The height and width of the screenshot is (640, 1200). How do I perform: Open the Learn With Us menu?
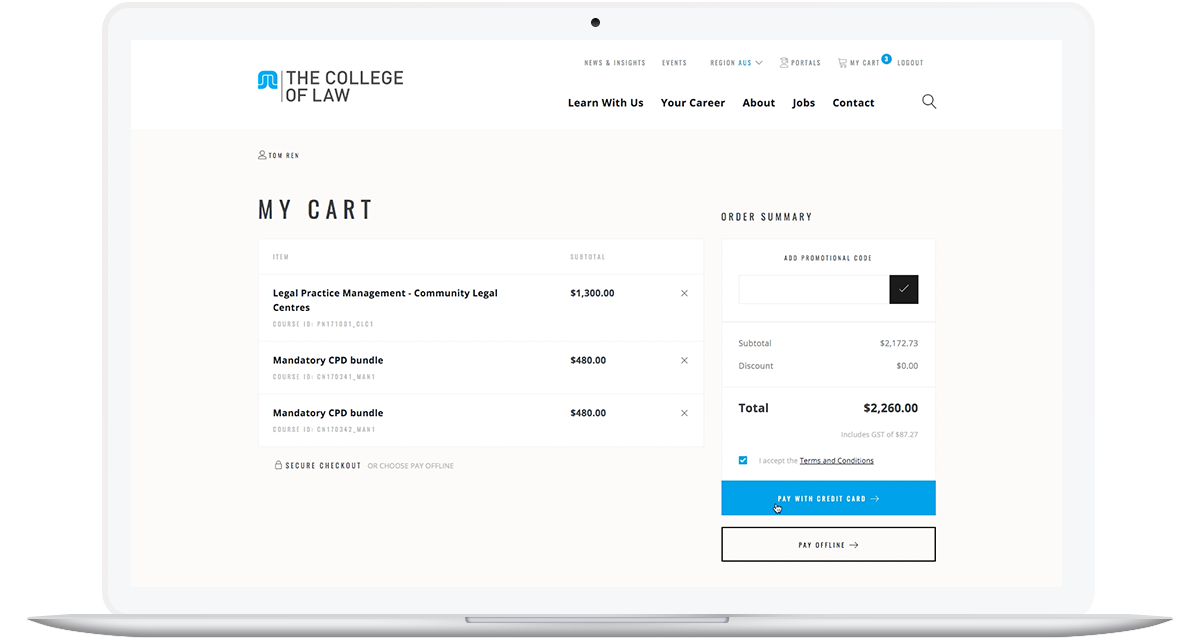pos(605,102)
